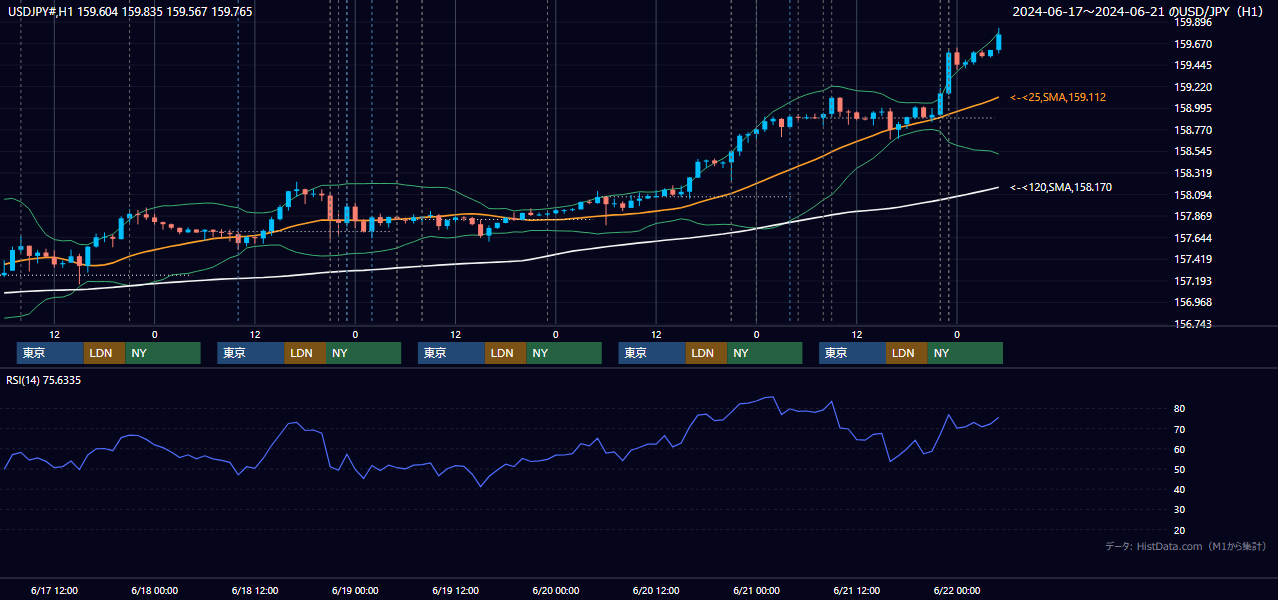Click price axis label 157.419

coord(1192,259)
